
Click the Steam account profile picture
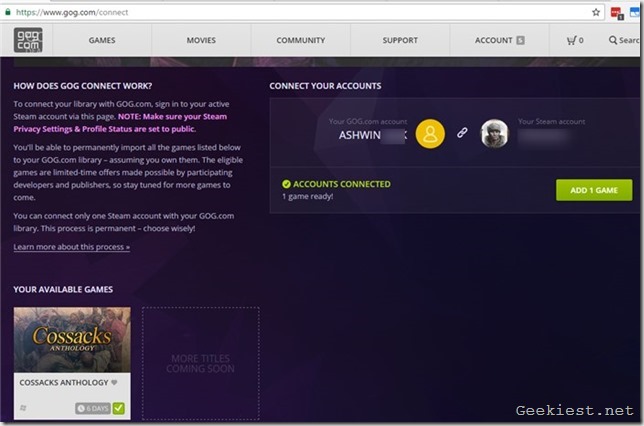click(495, 133)
